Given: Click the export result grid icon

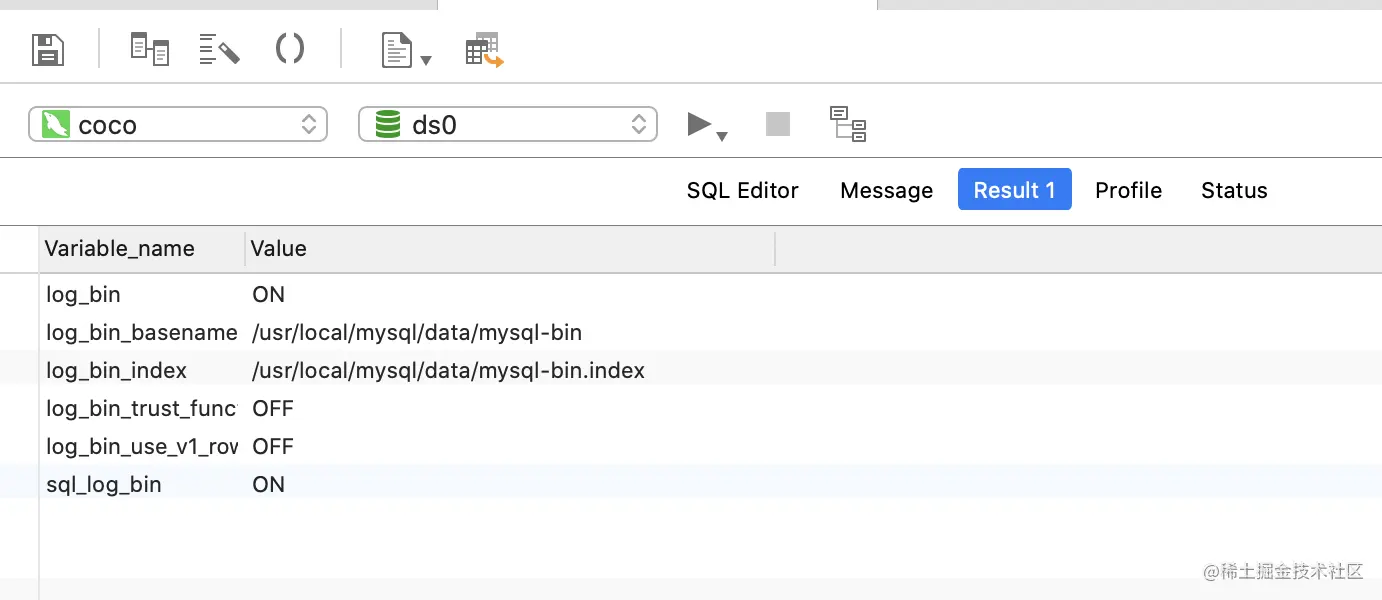Looking at the screenshot, I should [x=484, y=49].
